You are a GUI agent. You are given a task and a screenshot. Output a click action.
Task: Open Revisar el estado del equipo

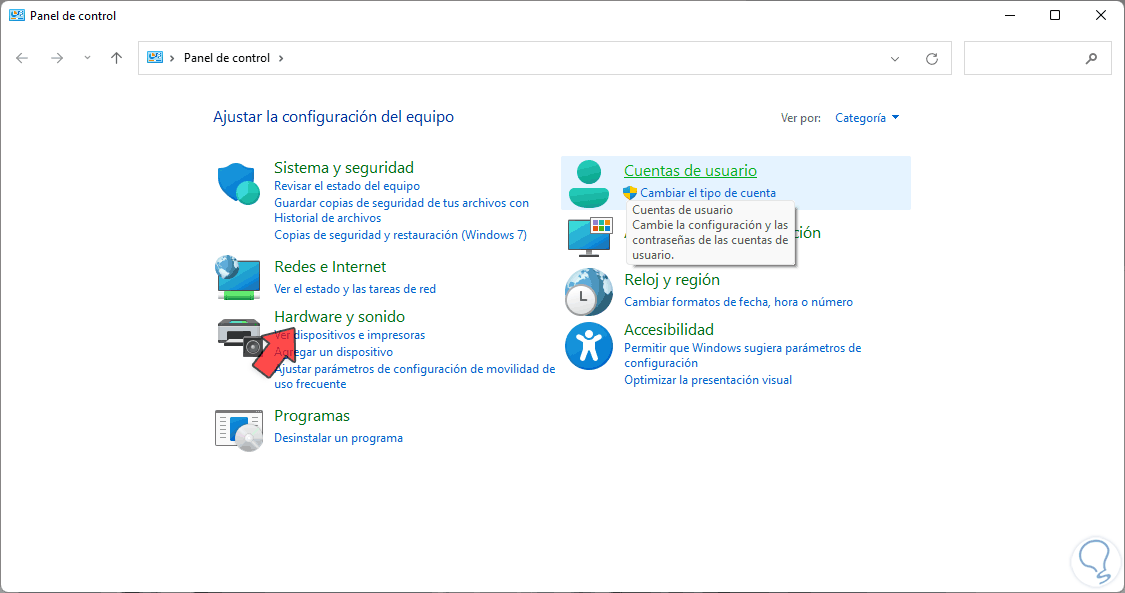pos(347,186)
